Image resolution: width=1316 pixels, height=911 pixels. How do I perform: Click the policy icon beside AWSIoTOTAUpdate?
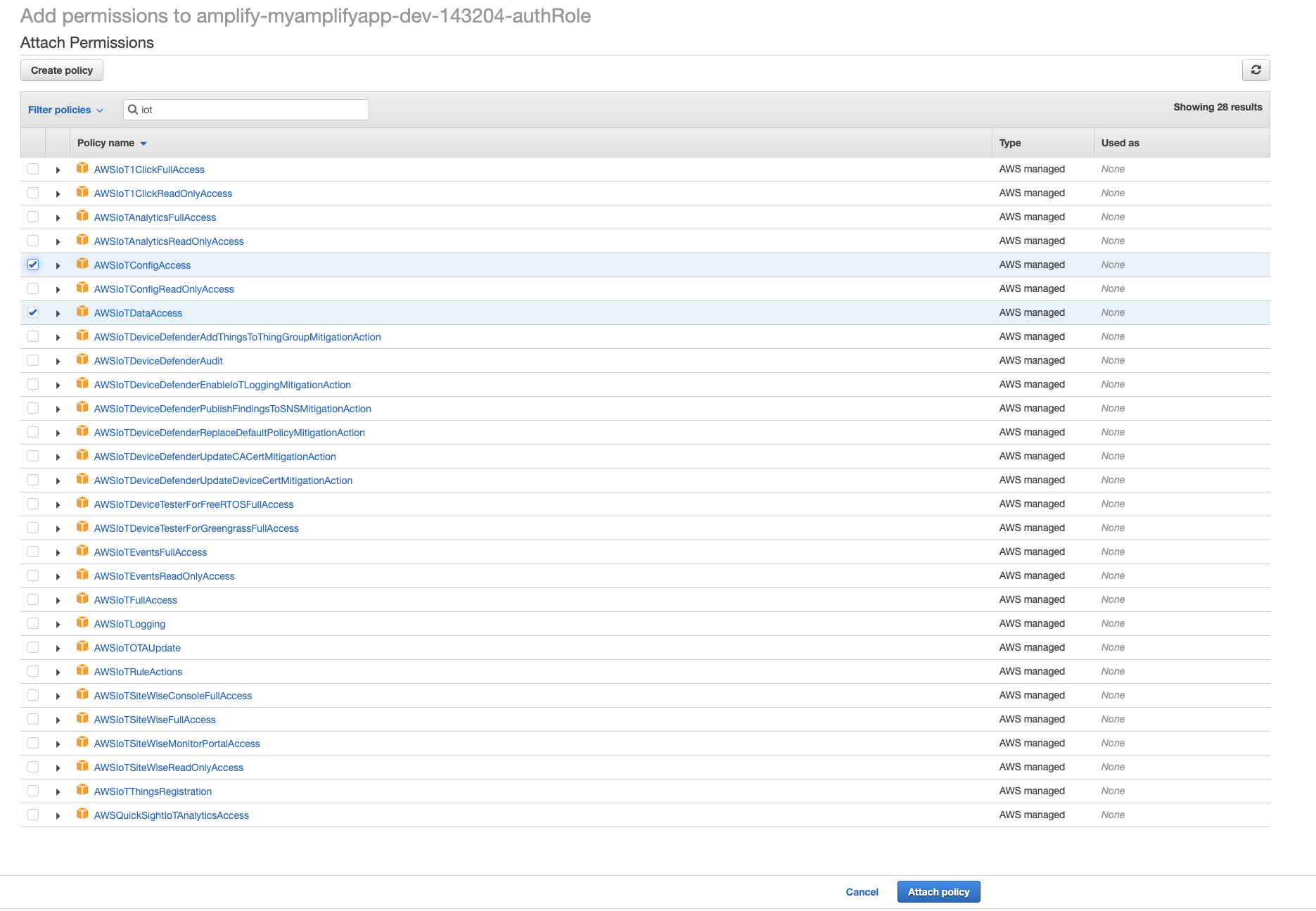(82, 646)
